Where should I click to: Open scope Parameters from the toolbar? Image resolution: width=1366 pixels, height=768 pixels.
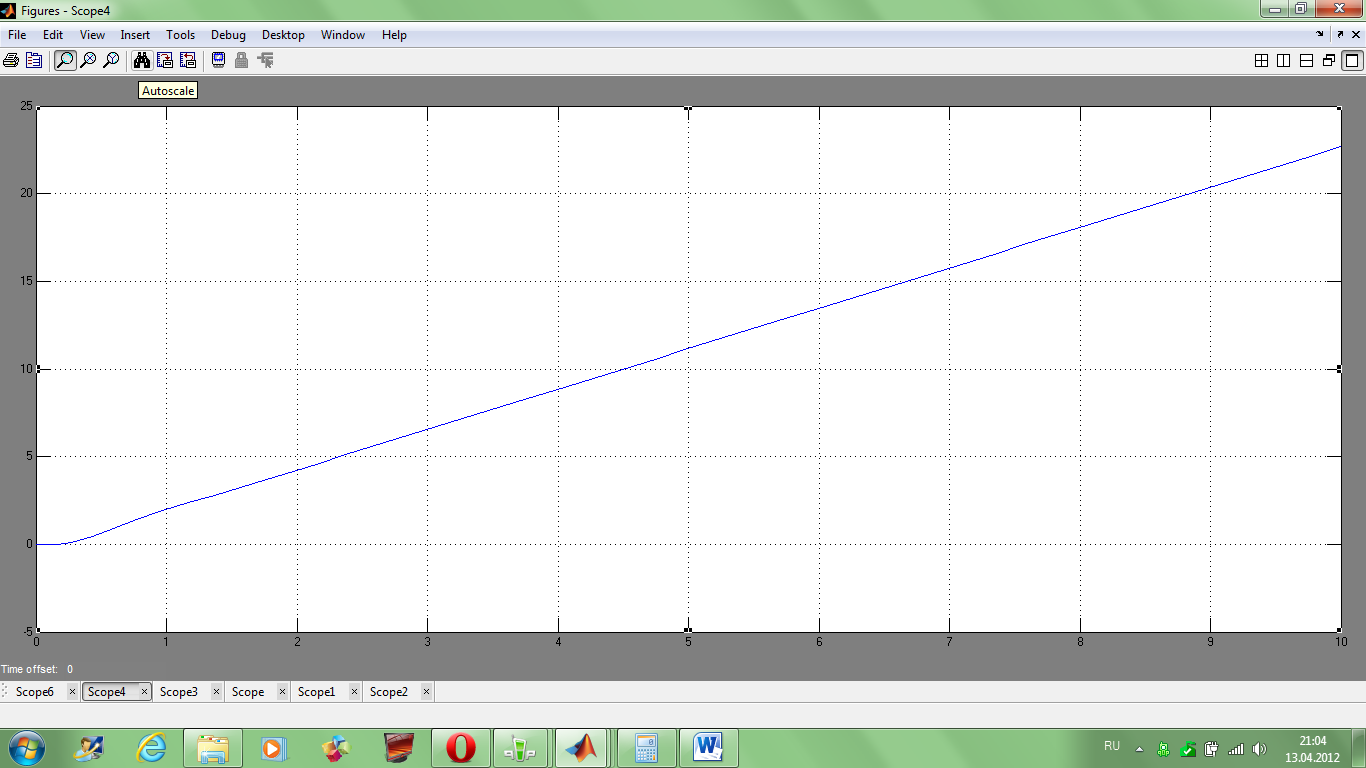[34, 60]
